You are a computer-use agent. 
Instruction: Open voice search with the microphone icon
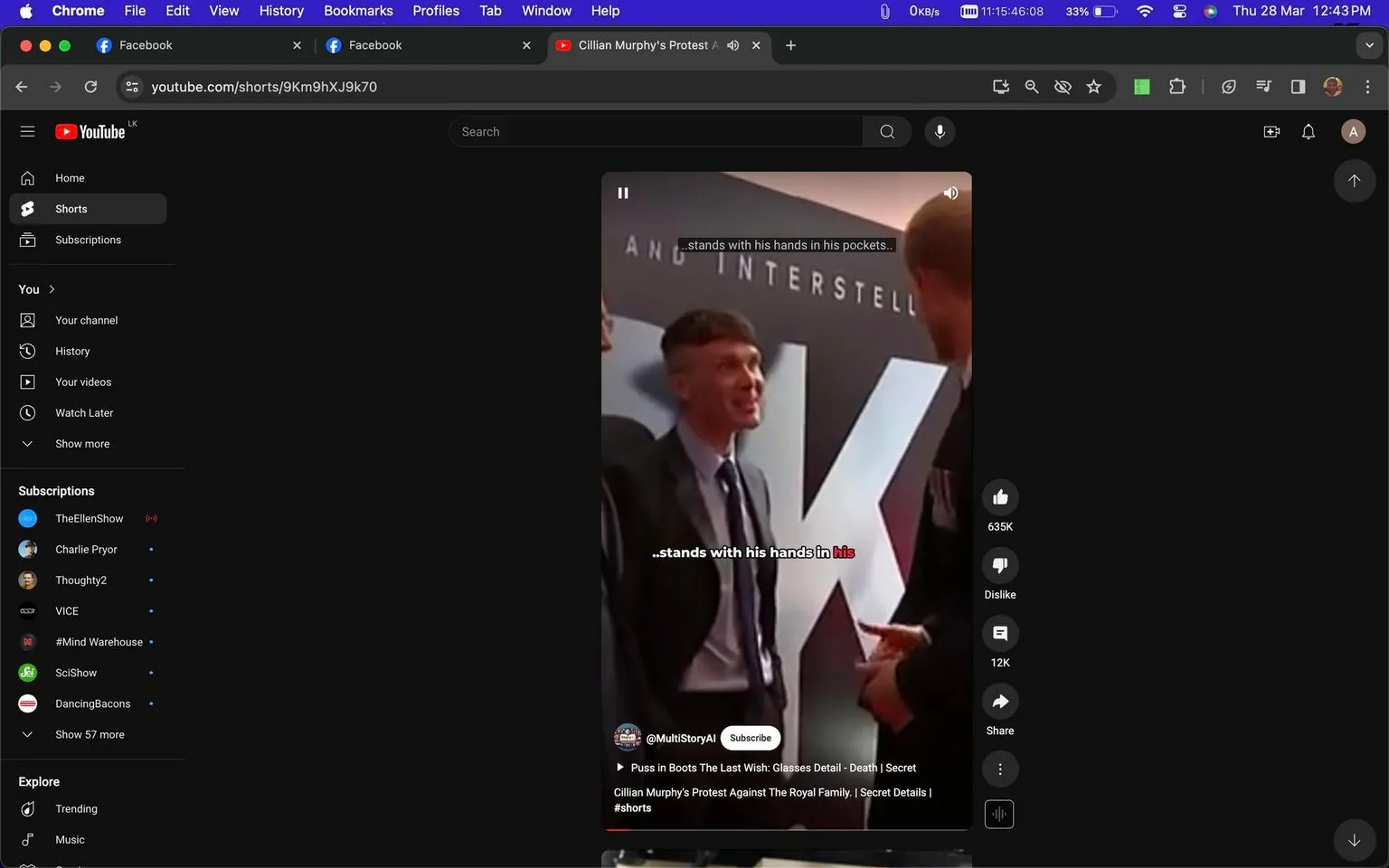tap(939, 131)
